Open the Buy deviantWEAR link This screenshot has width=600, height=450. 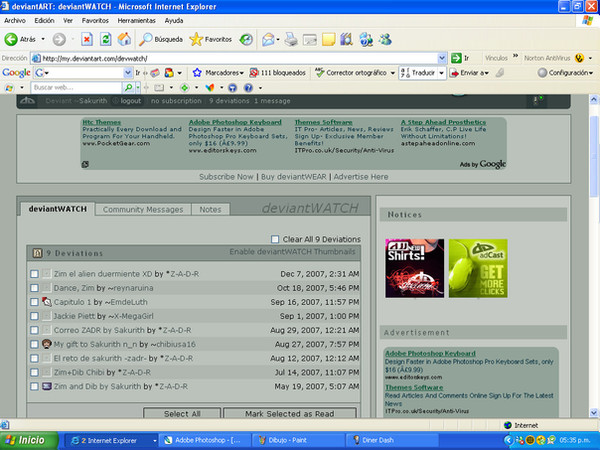[293, 177]
